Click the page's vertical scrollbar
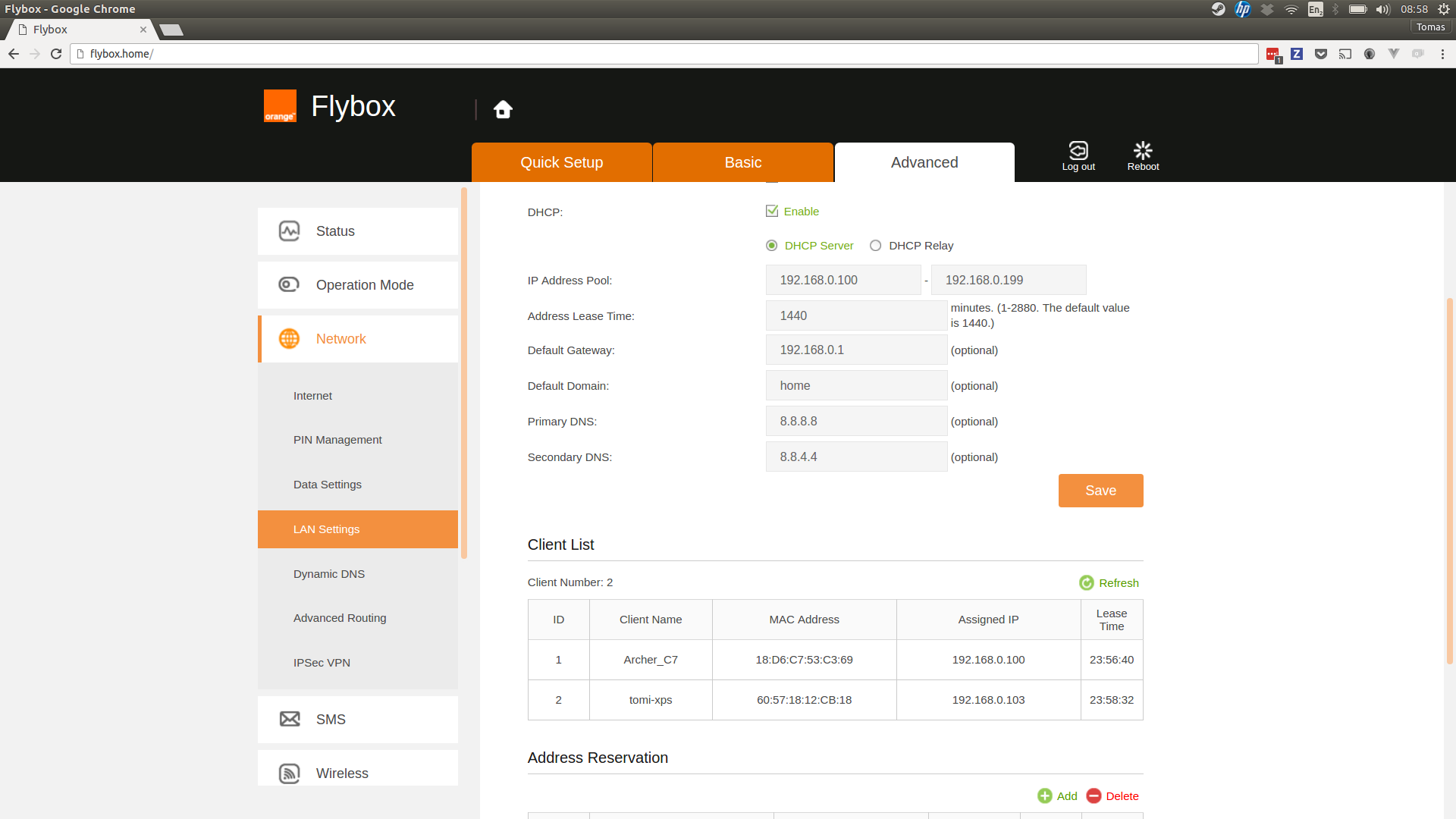The height and width of the screenshot is (819, 1456). [1449, 481]
